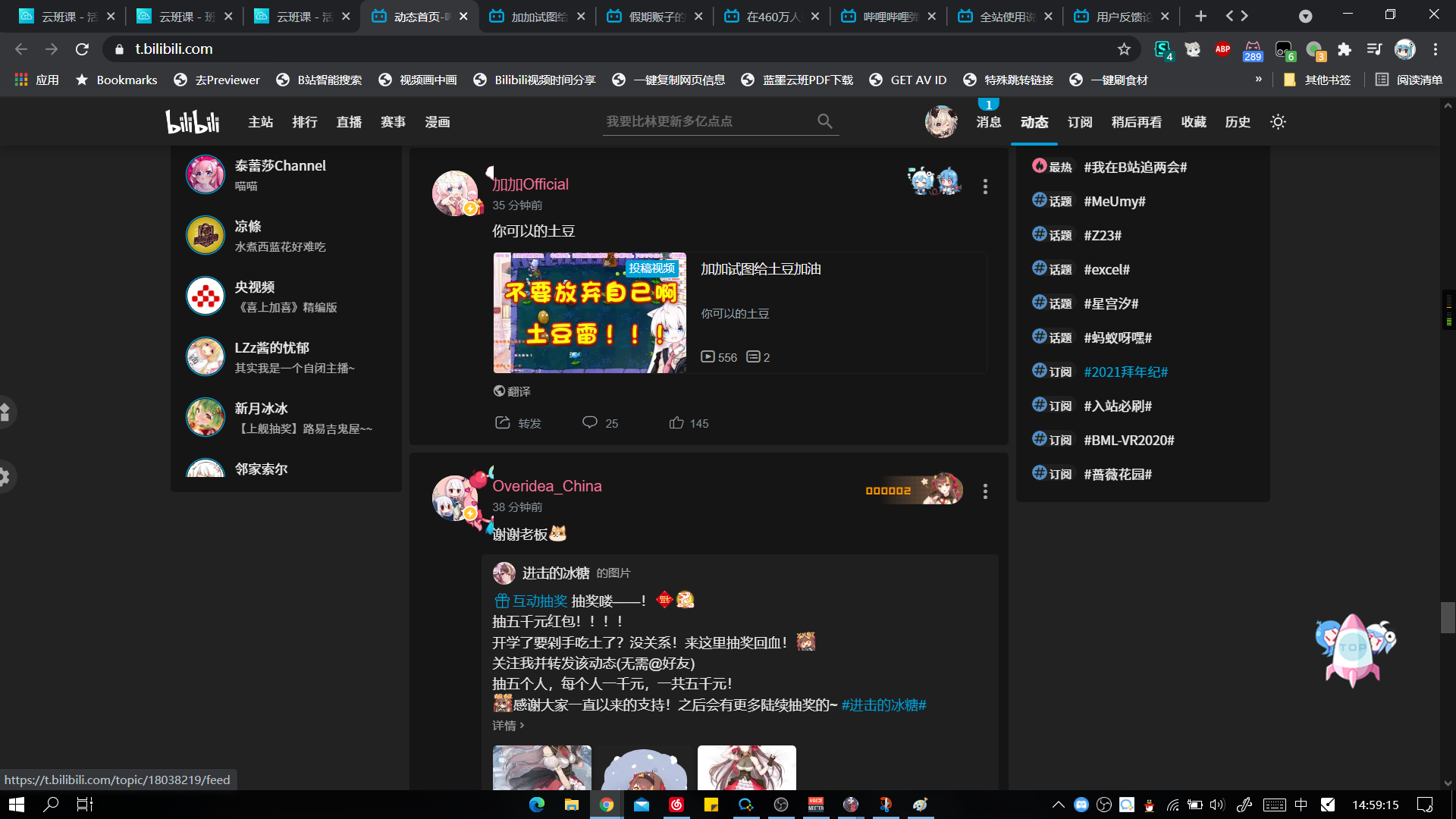Click the 互动抽奖 gift icon in the lottery post

tap(500, 600)
